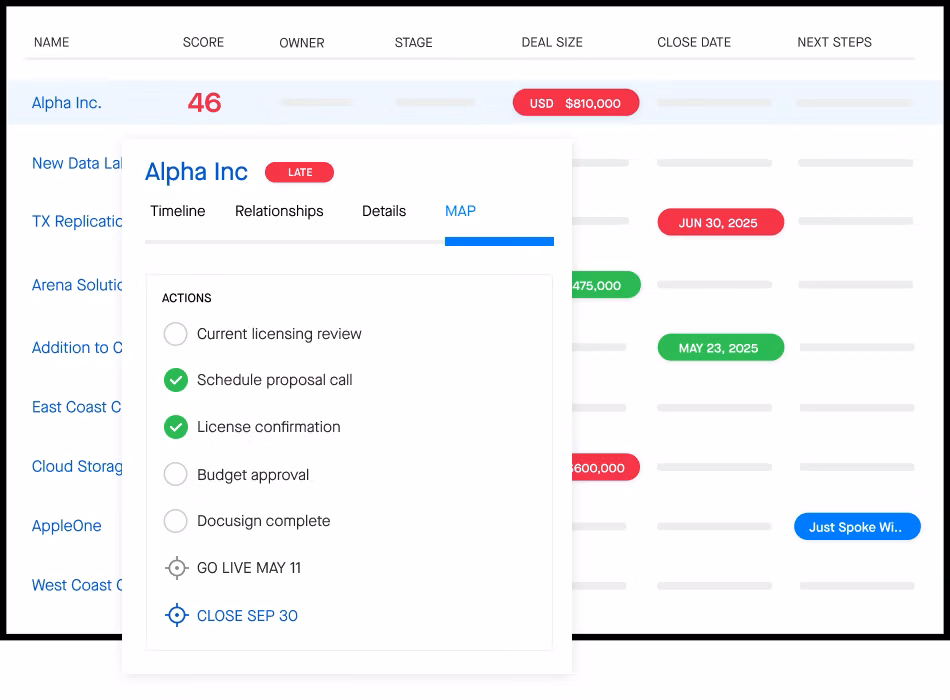Select the MAY 23, 2025 close date badge
This screenshot has height=700, width=950.
[x=720, y=348]
